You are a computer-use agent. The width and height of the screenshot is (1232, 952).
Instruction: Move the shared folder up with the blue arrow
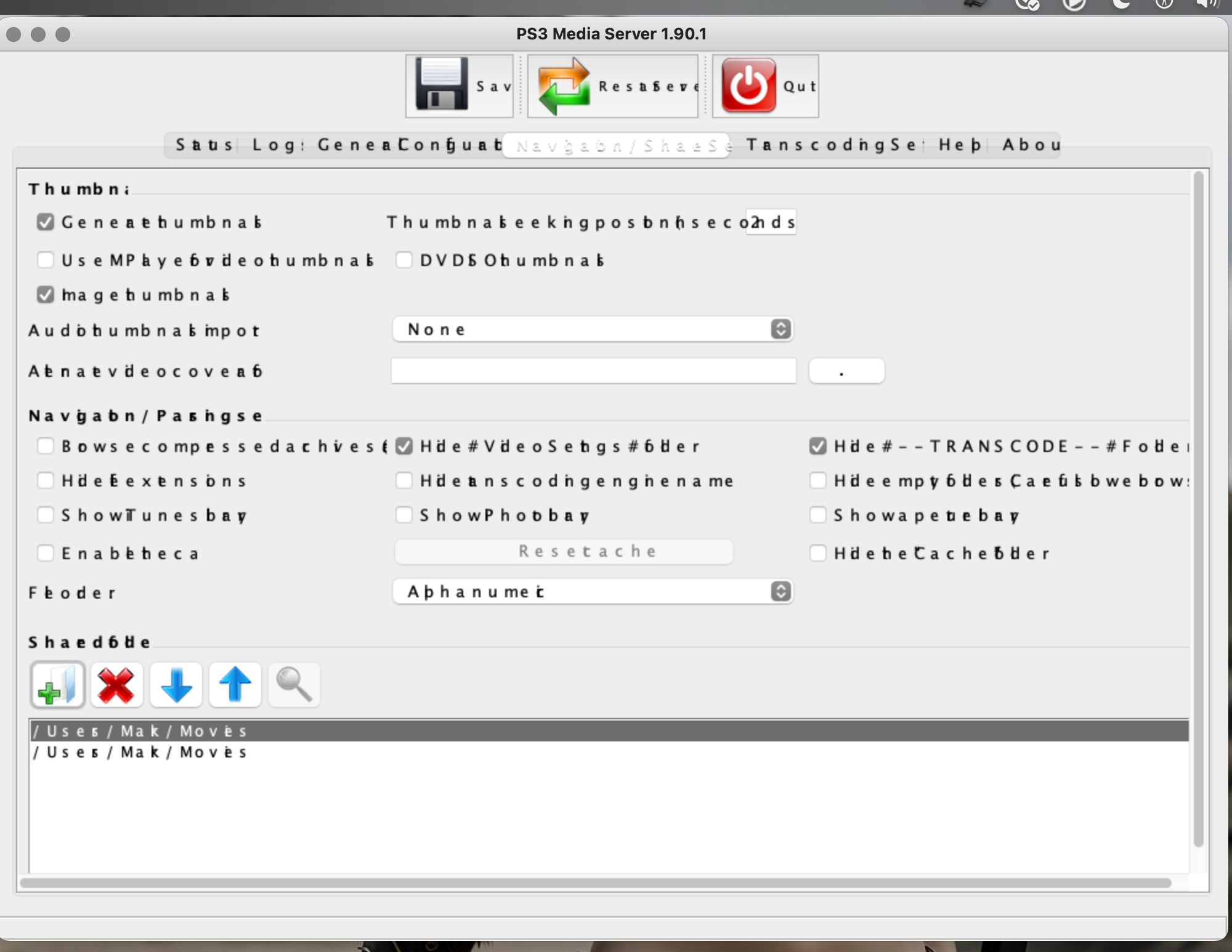click(x=235, y=685)
